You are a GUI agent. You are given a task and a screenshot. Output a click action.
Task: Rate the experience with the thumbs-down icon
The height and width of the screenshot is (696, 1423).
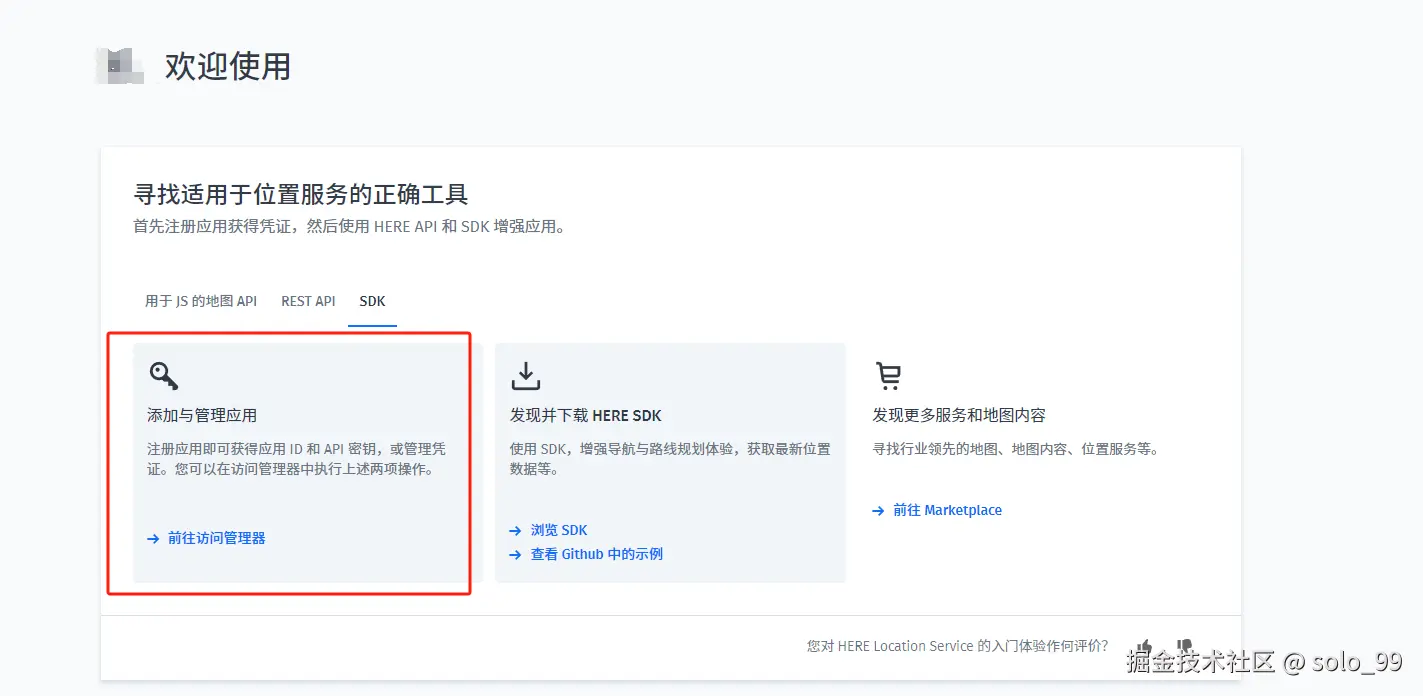coord(1184,646)
